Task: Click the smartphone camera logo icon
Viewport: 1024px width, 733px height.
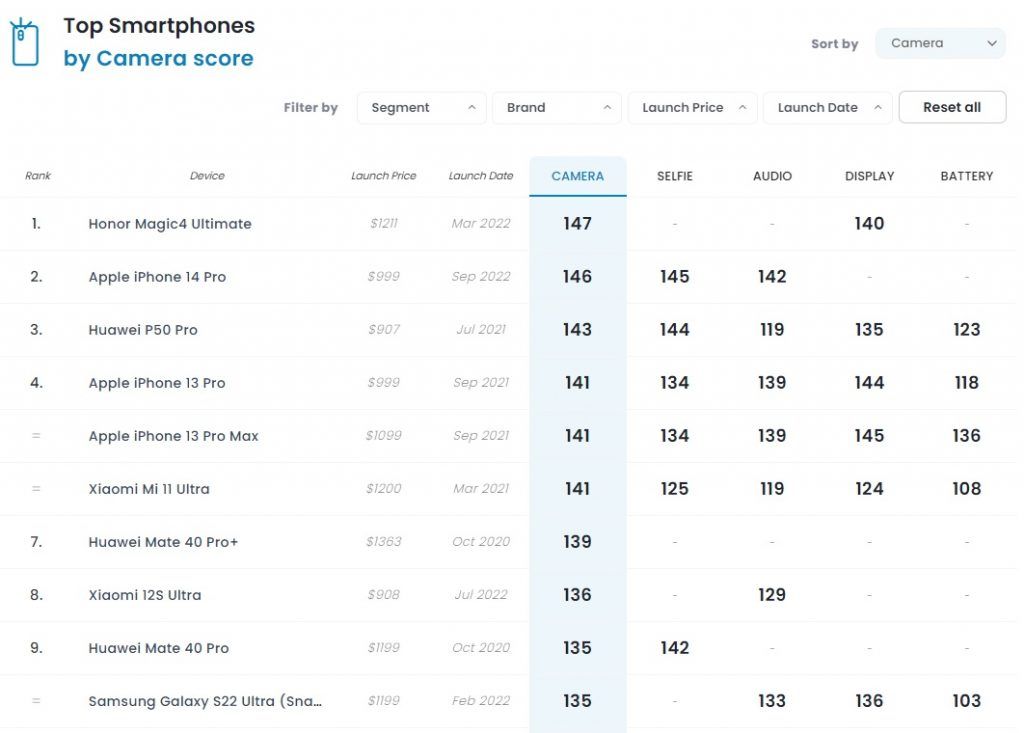Action: point(25,42)
